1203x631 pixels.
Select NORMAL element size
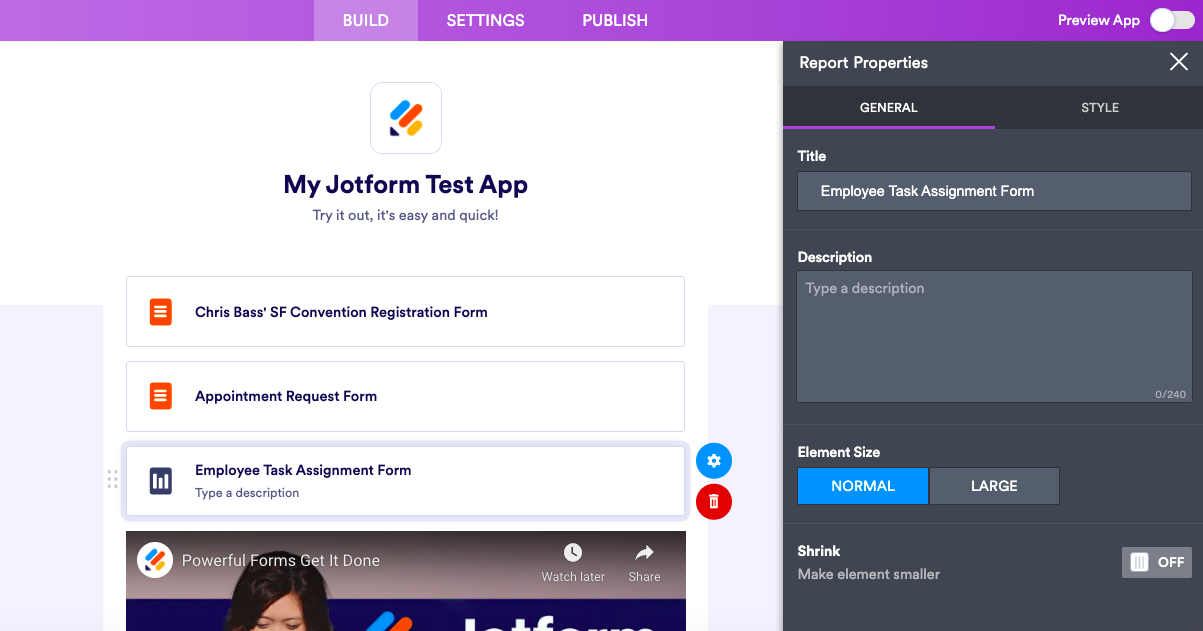[863, 486]
